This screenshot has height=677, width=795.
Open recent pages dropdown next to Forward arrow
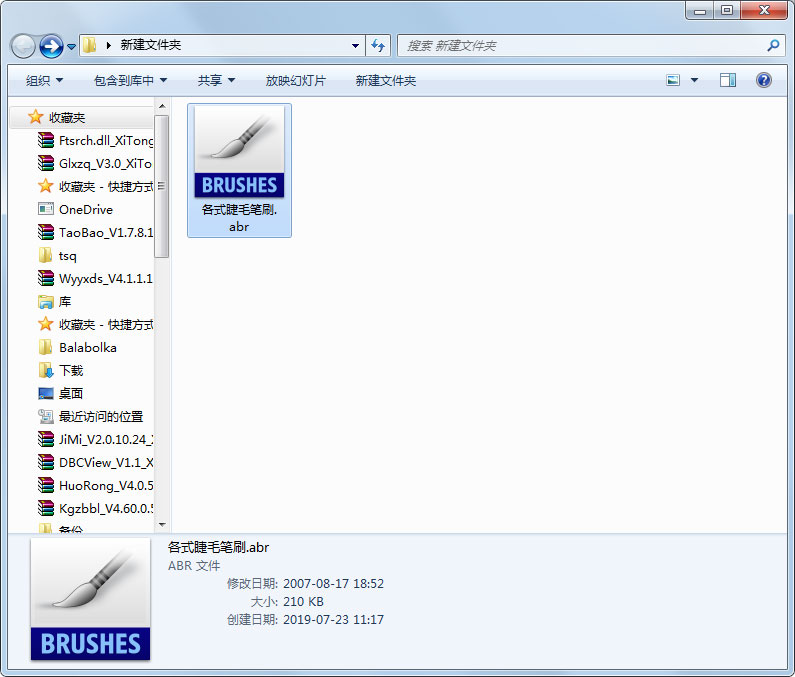(x=71, y=47)
